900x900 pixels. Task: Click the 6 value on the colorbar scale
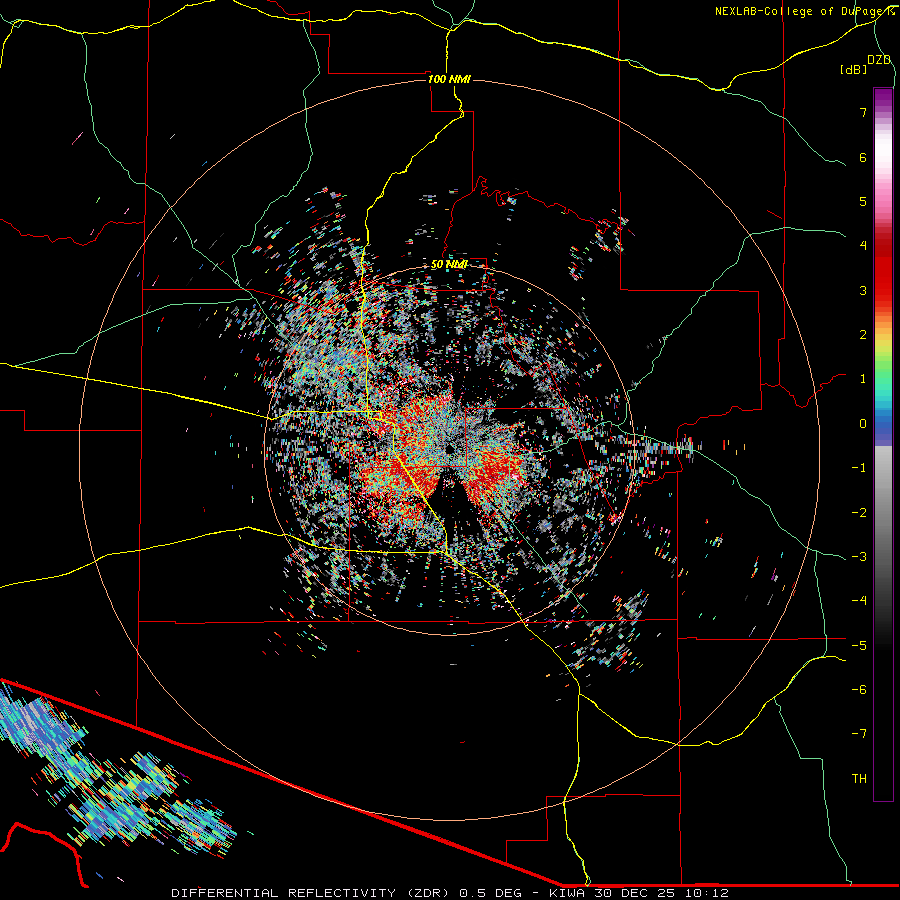[x=863, y=157]
